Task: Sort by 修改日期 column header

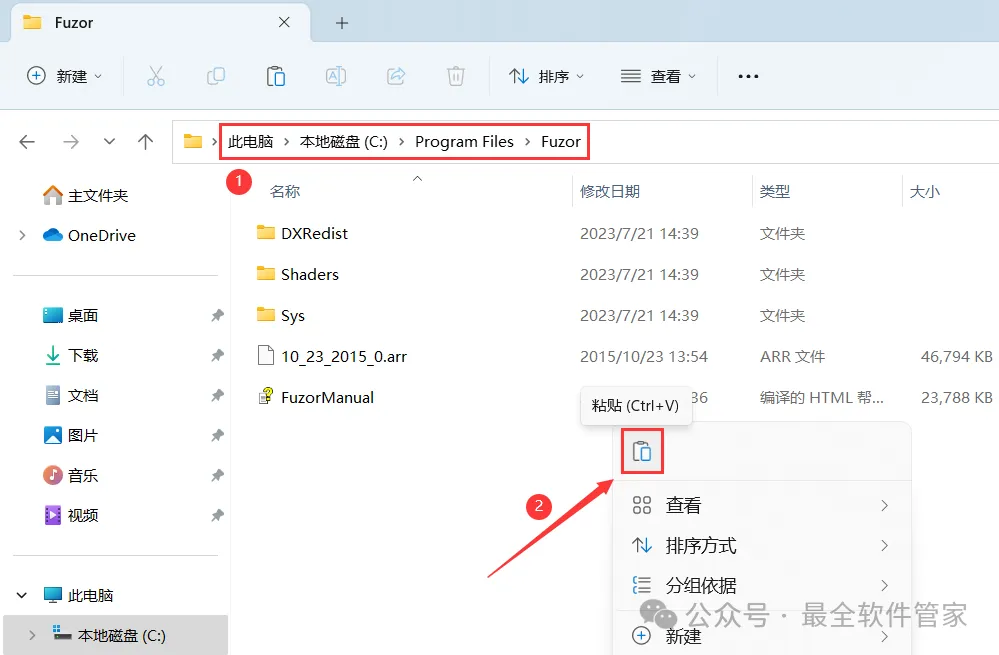Action: point(610,191)
